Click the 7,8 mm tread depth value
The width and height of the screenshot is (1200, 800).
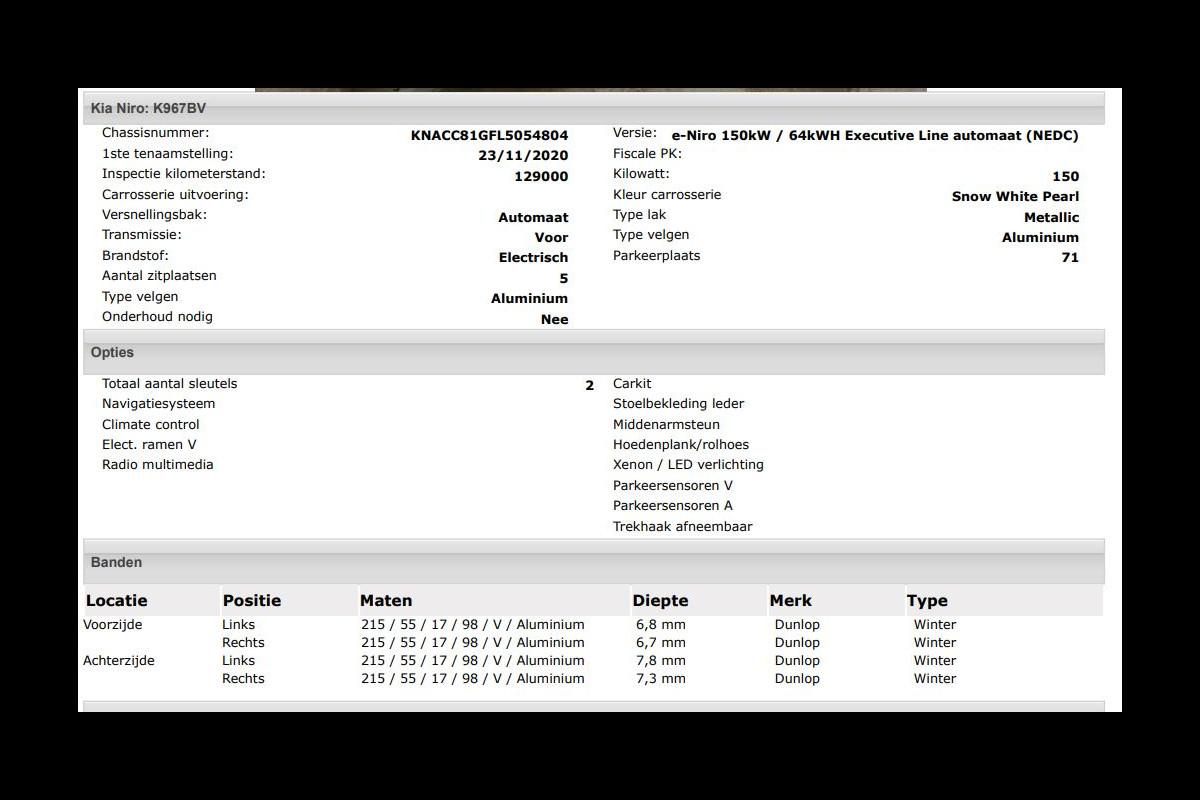pos(661,661)
